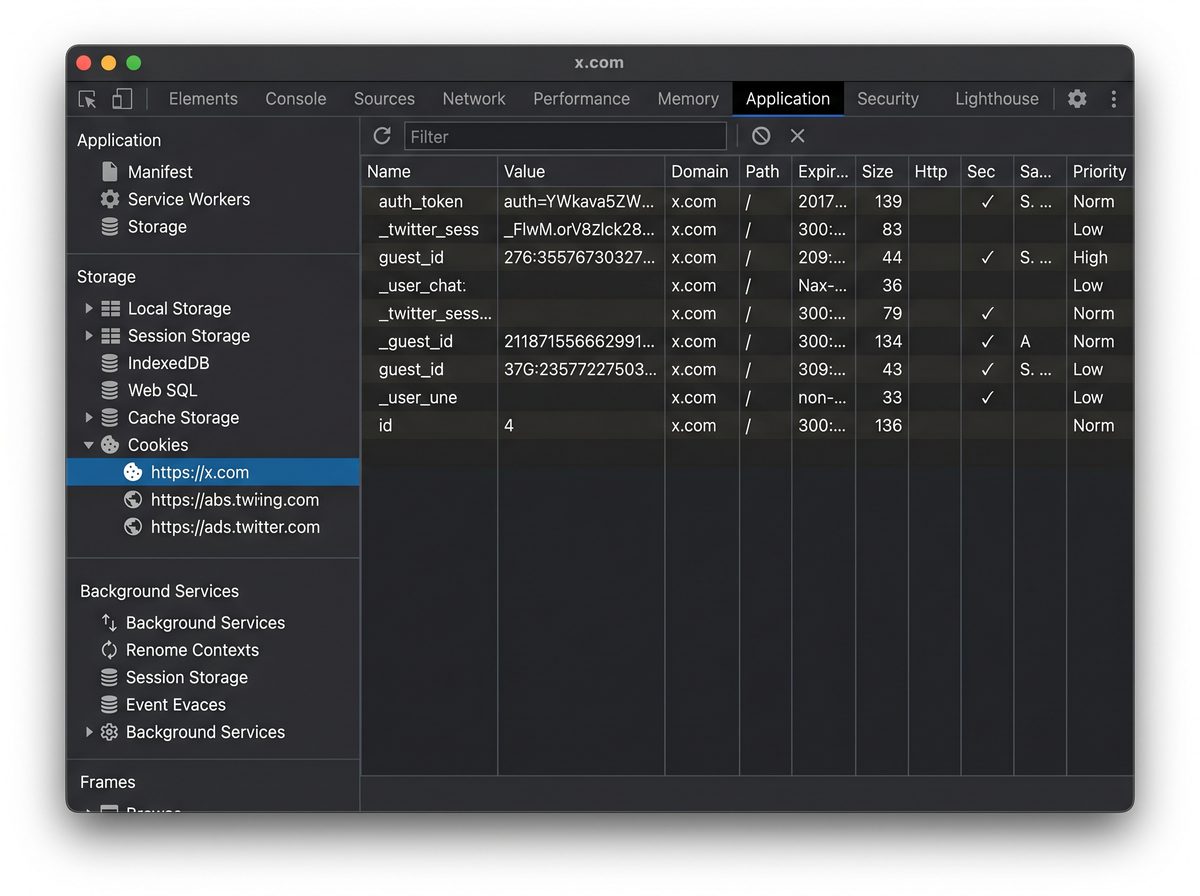The image size is (1200, 896).
Task: Refresh the cookies table
Action: (x=382, y=136)
